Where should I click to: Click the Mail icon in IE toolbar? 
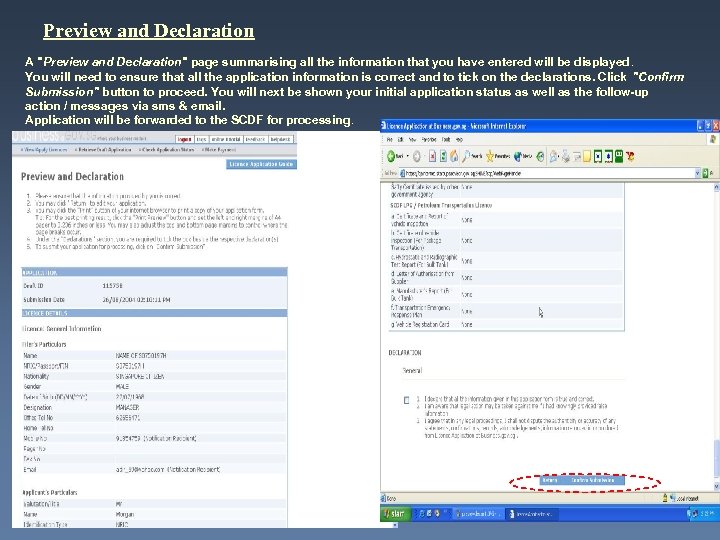553,157
